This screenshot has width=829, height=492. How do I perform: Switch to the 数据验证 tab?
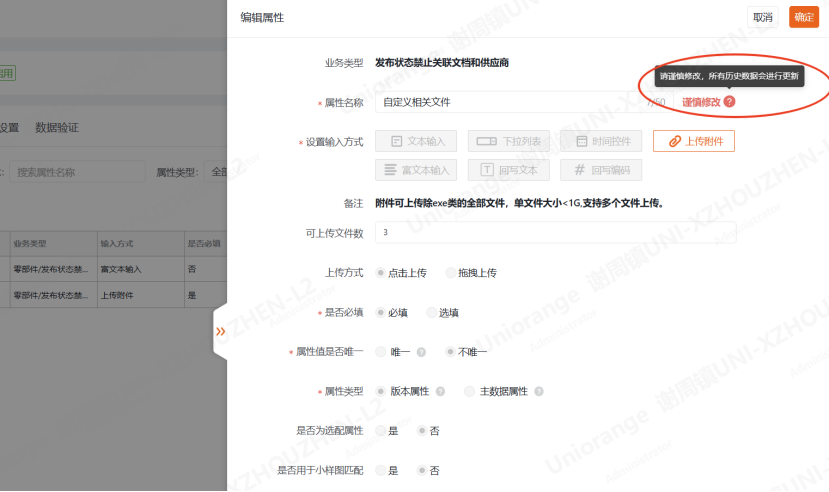coord(56,128)
